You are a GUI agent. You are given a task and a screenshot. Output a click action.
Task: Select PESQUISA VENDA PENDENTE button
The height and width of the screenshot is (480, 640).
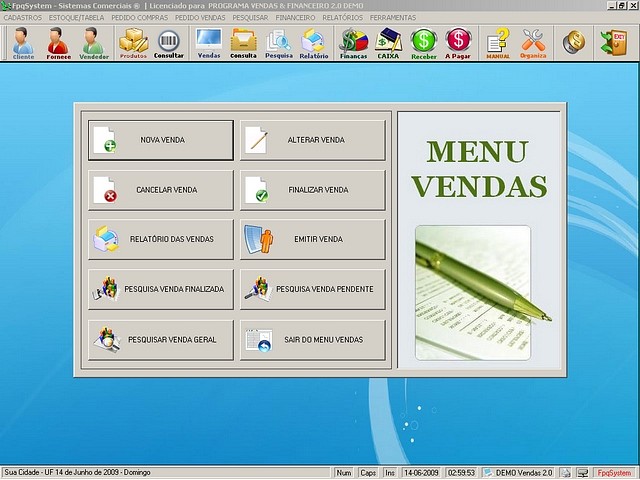coord(312,289)
